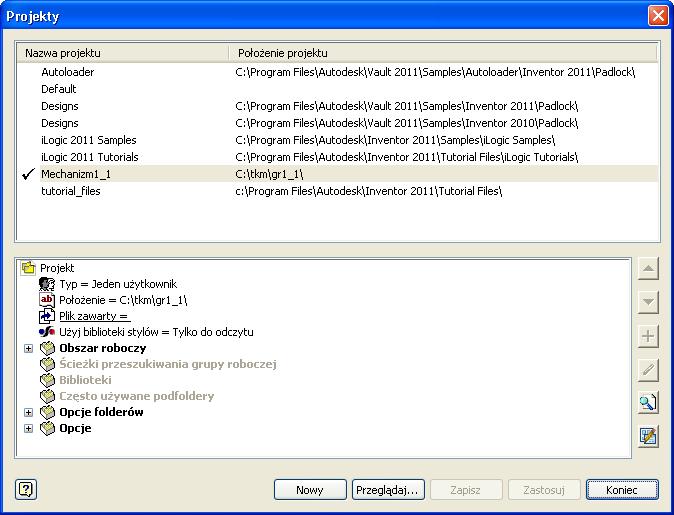
Task: Click the move up arrow button
Action: (x=648, y=269)
